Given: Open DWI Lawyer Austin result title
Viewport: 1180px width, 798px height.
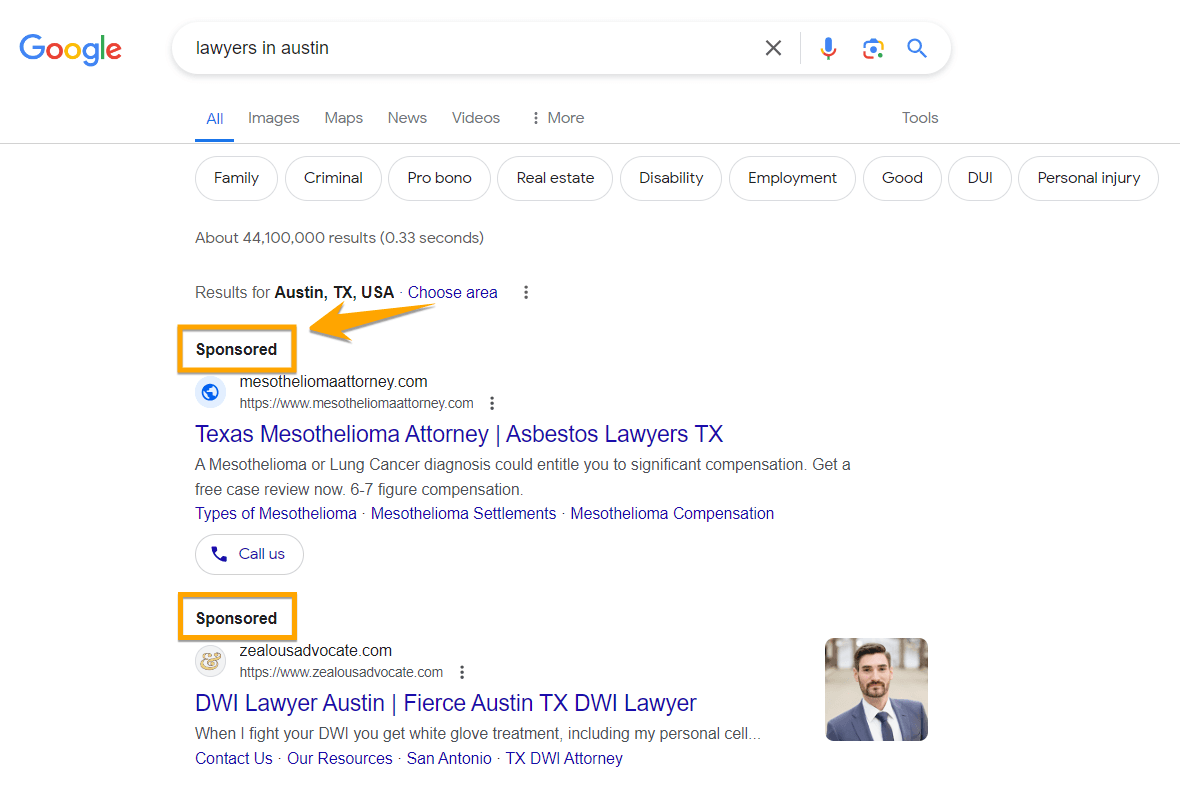Looking at the screenshot, I should (x=446, y=703).
